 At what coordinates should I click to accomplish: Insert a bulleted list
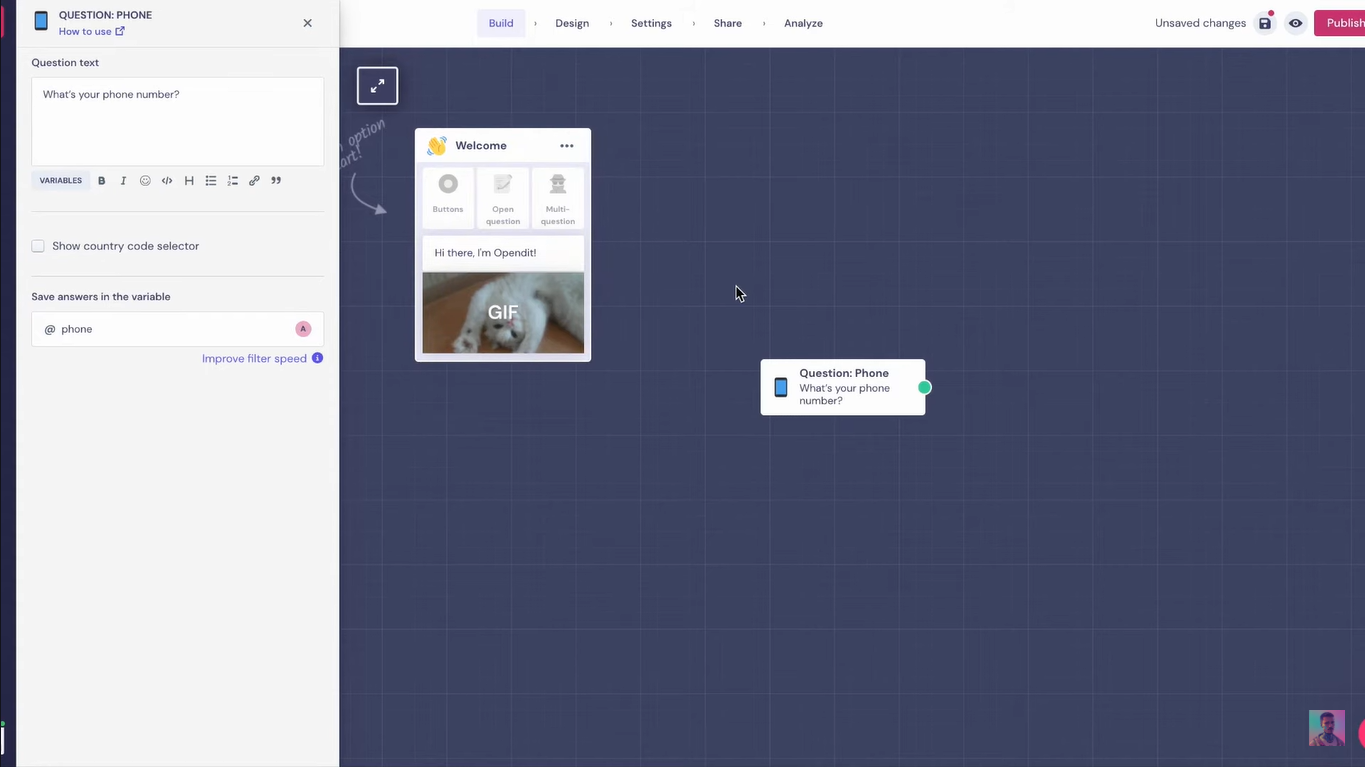pos(211,181)
